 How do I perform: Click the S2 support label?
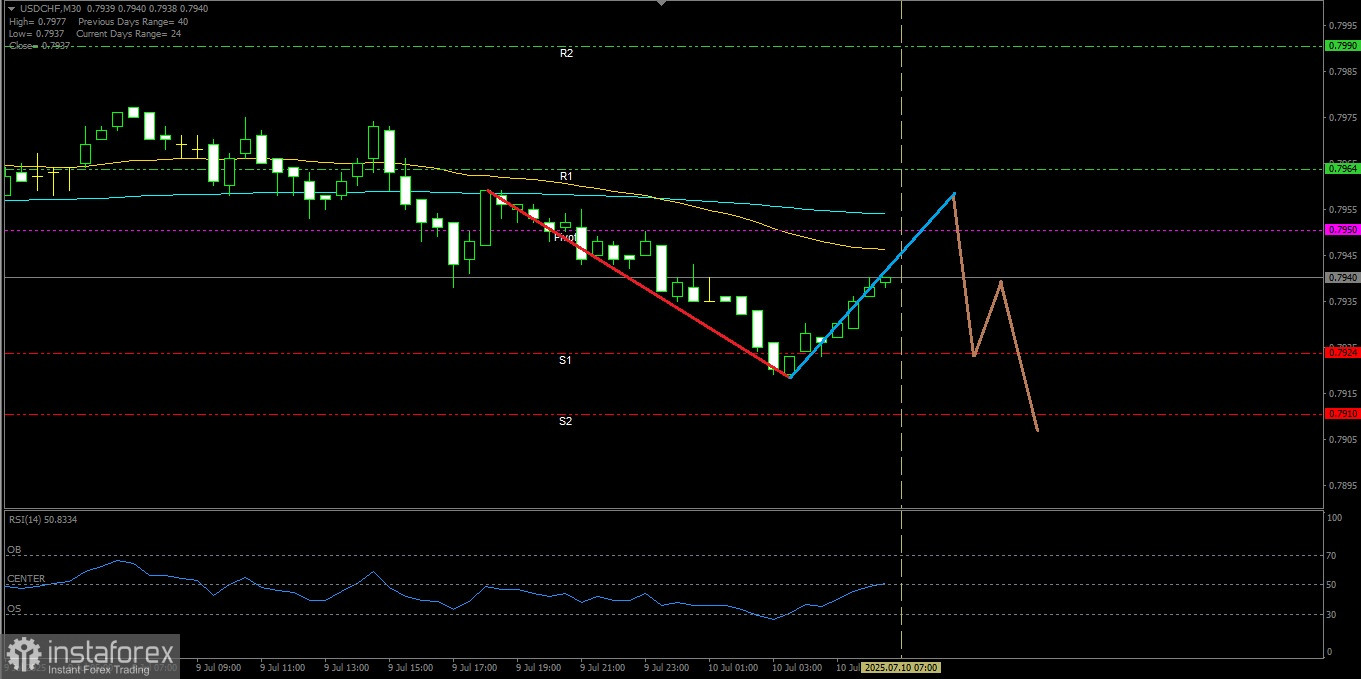(x=565, y=421)
